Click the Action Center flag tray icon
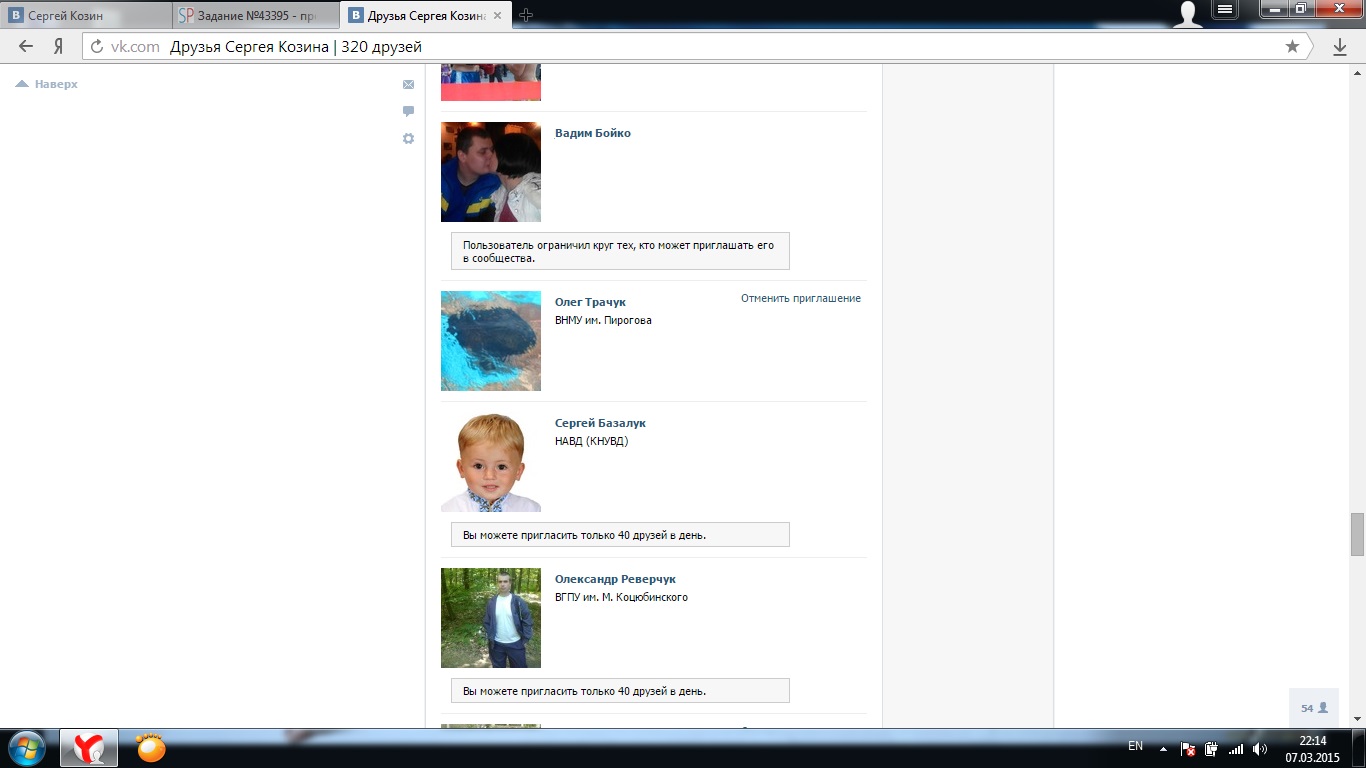Image resolution: width=1366 pixels, height=768 pixels. (1188, 748)
